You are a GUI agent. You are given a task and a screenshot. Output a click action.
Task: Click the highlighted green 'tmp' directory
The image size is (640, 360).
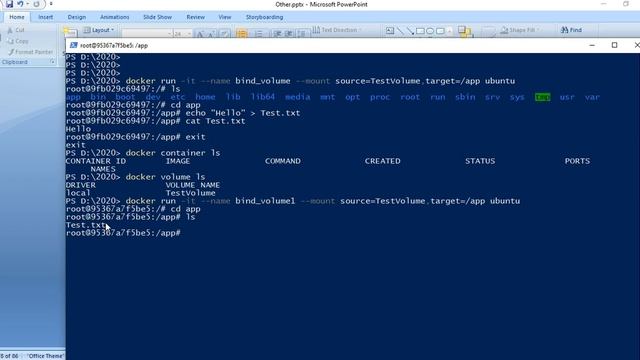[542, 97]
